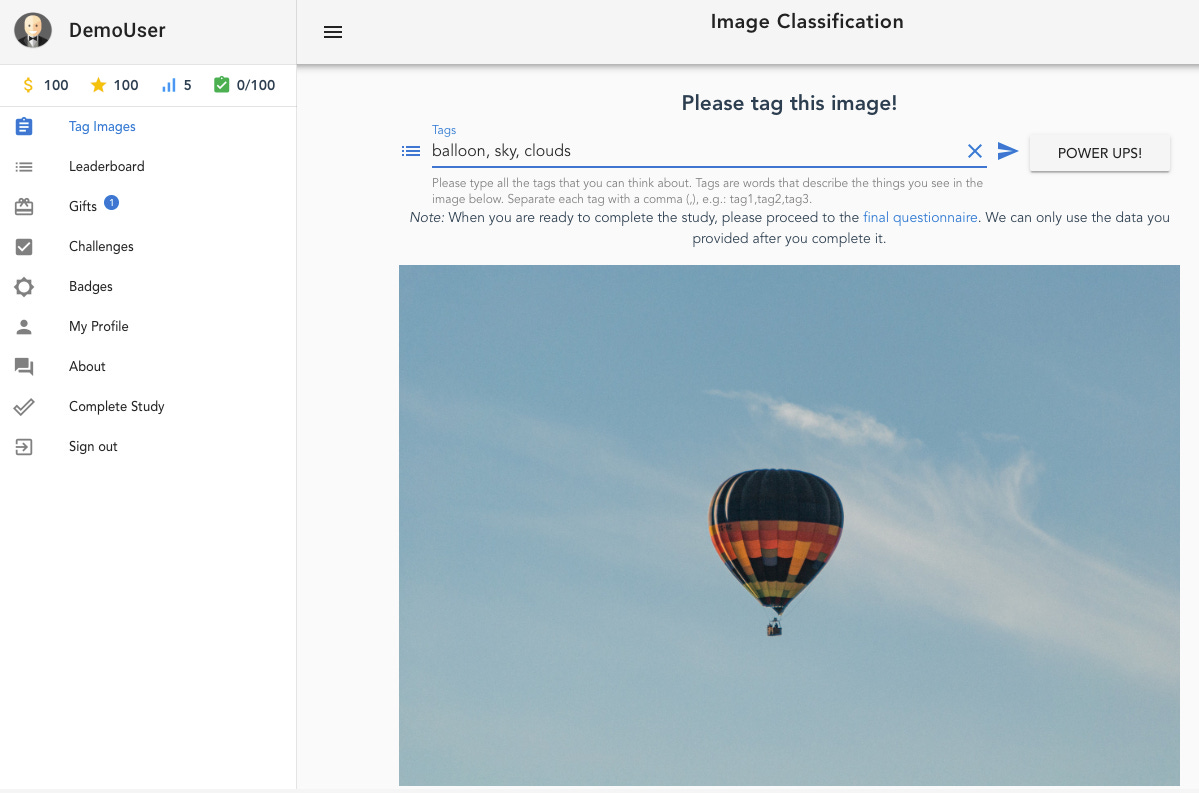Submit tags with the send arrow
The image size is (1199, 793).
[1008, 151]
